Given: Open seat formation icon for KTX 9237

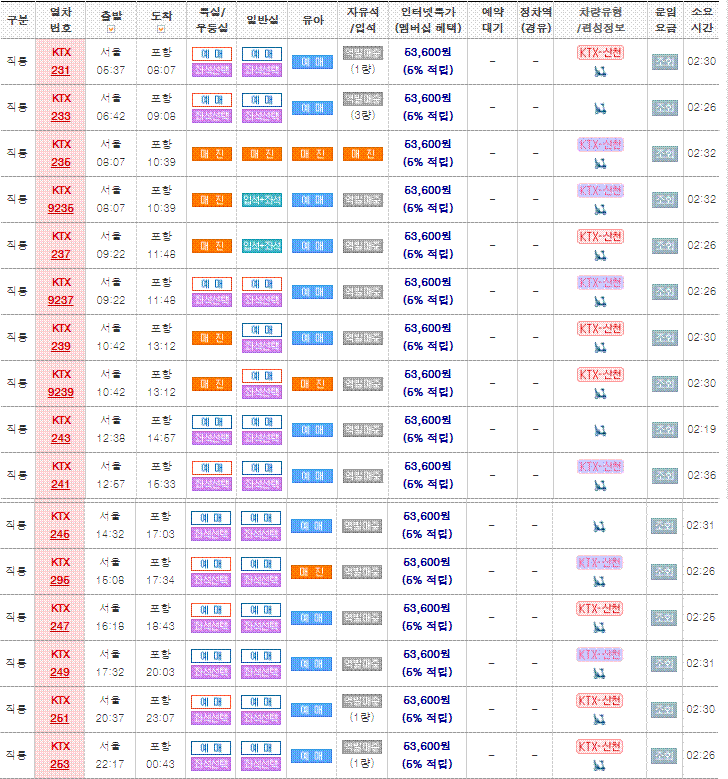Looking at the screenshot, I should pos(600,302).
